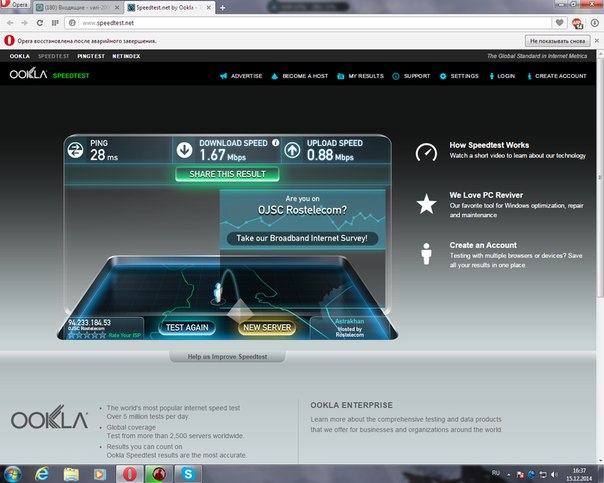Click the browser back button
604x483 pixels.
click(10, 23)
